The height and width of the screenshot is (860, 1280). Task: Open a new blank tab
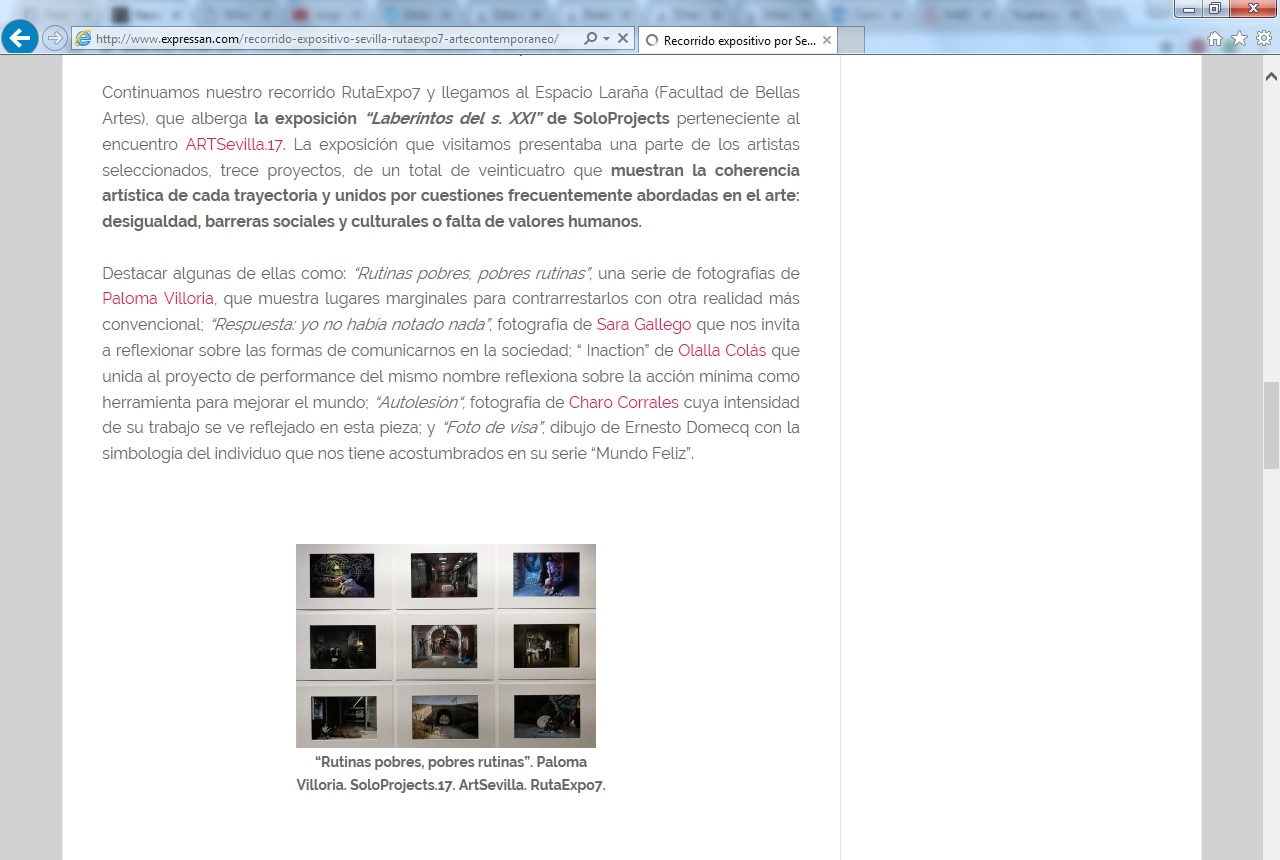851,40
